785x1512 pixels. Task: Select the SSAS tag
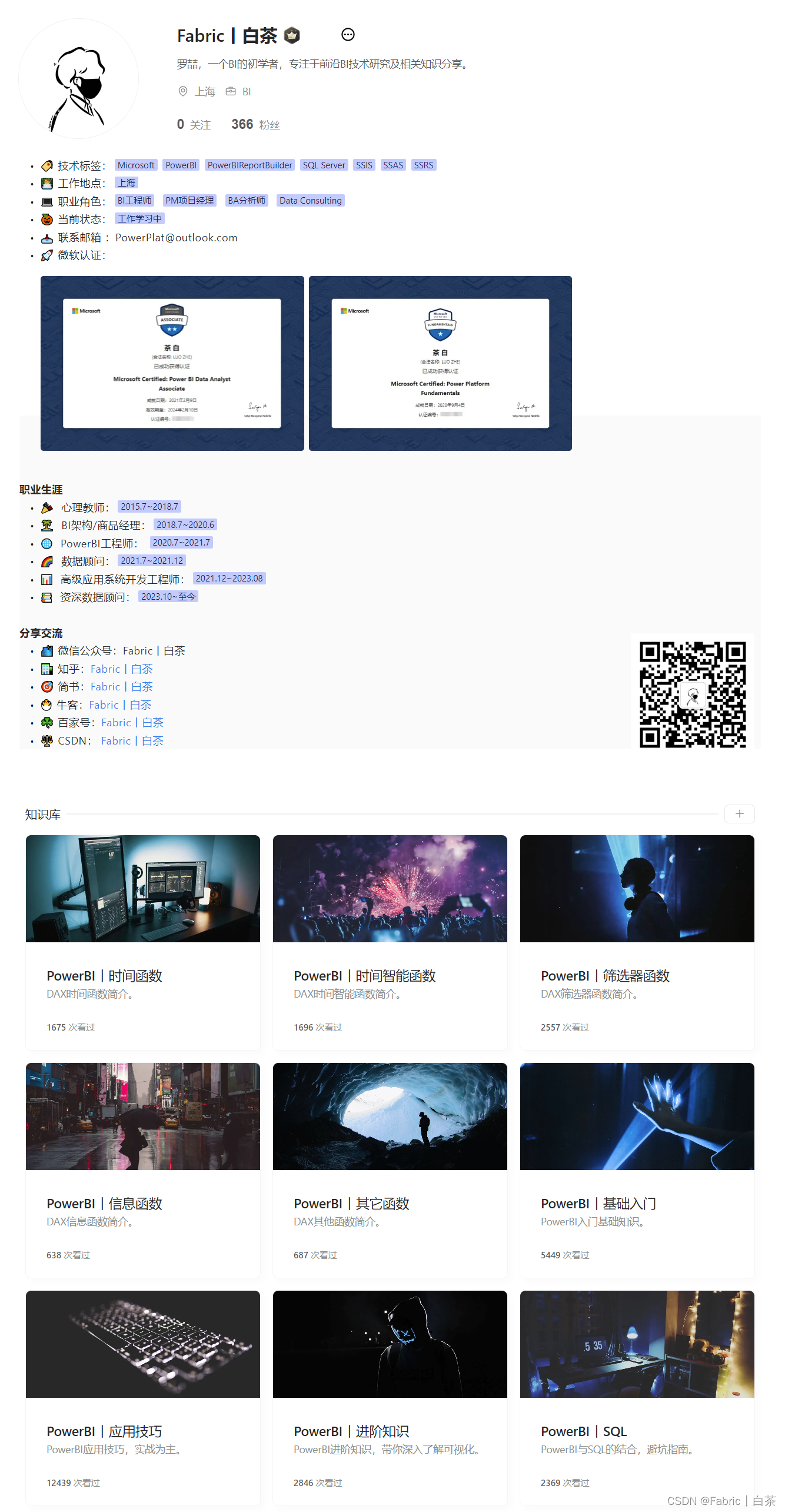393,165
